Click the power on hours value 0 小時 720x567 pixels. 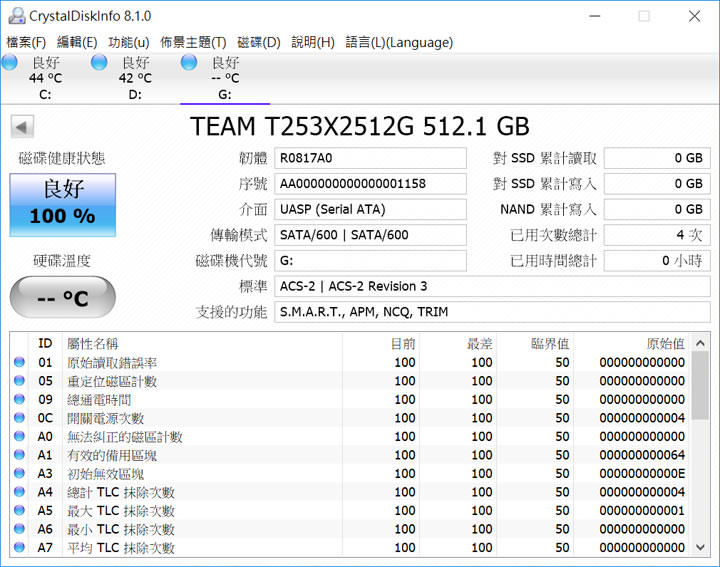pos(657,261)
